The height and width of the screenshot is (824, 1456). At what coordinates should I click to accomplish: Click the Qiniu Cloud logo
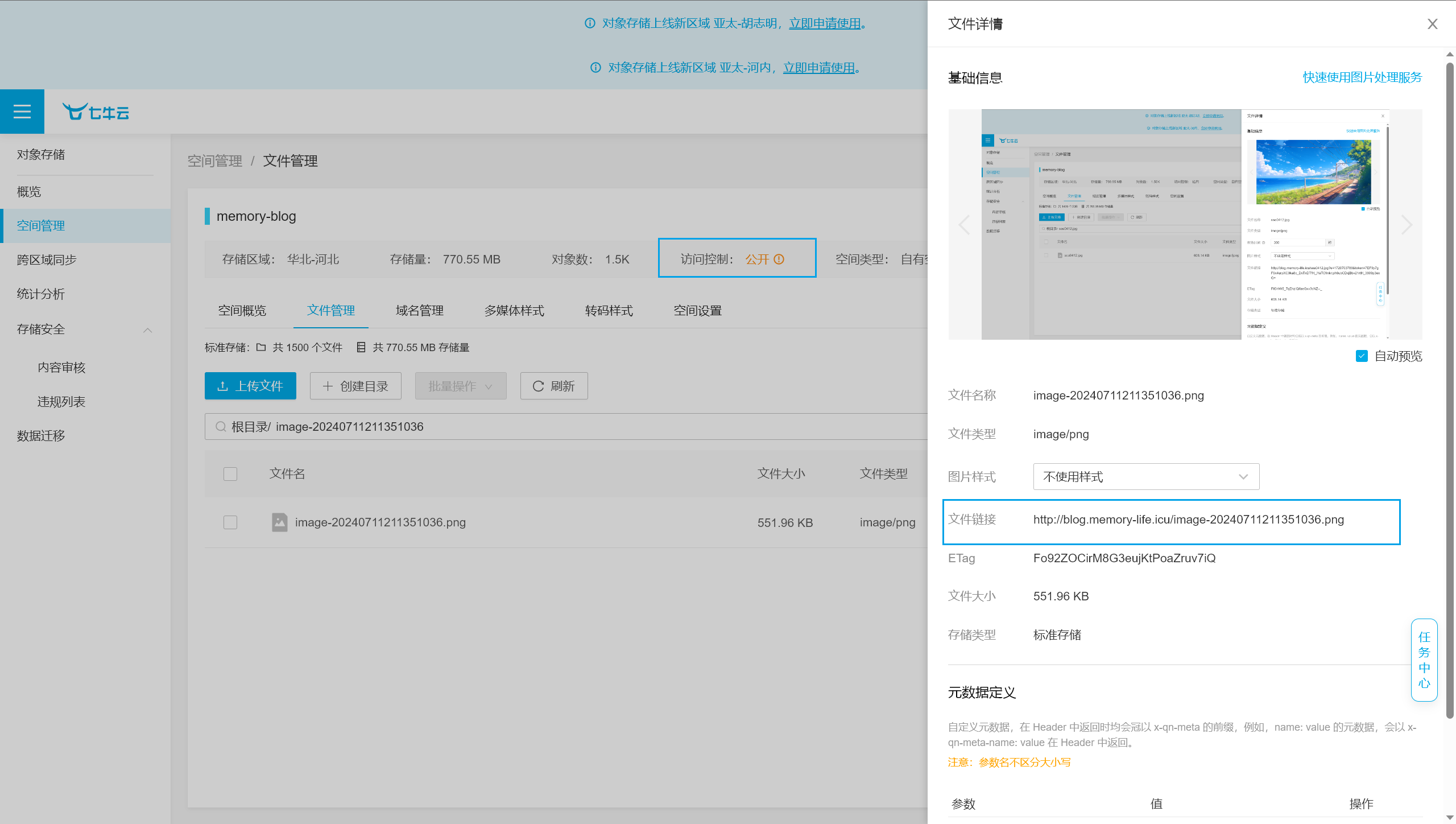[96, 112]
